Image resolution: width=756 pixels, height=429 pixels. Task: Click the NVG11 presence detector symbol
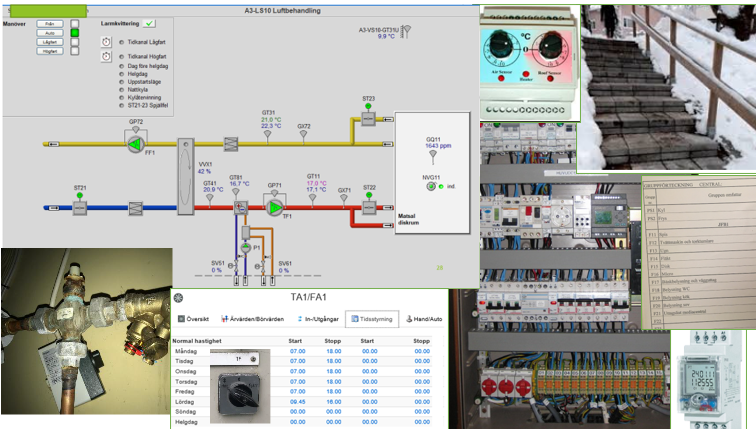coord(431,186)
